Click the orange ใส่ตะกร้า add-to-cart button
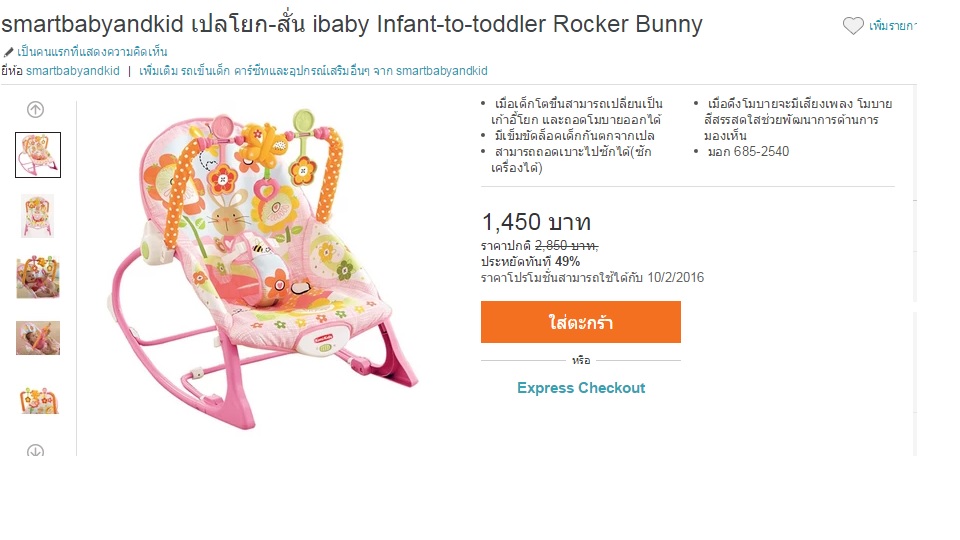 tap(580, 322)
